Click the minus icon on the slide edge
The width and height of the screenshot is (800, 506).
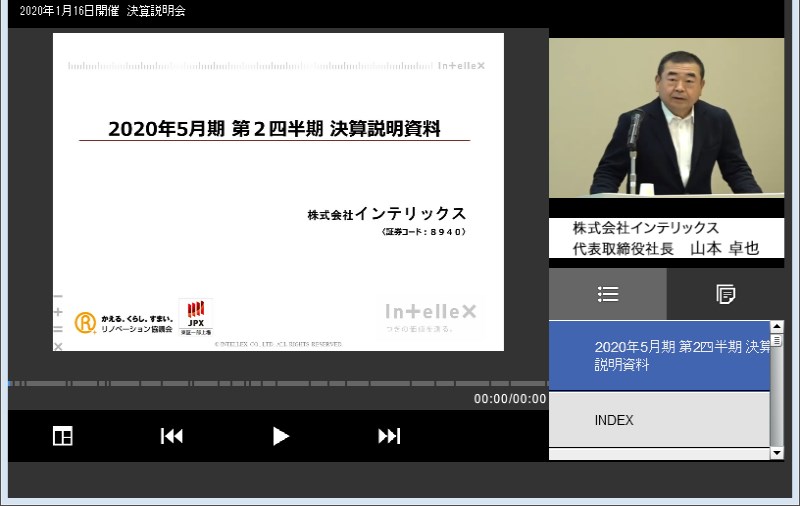[x=58, y=296]
